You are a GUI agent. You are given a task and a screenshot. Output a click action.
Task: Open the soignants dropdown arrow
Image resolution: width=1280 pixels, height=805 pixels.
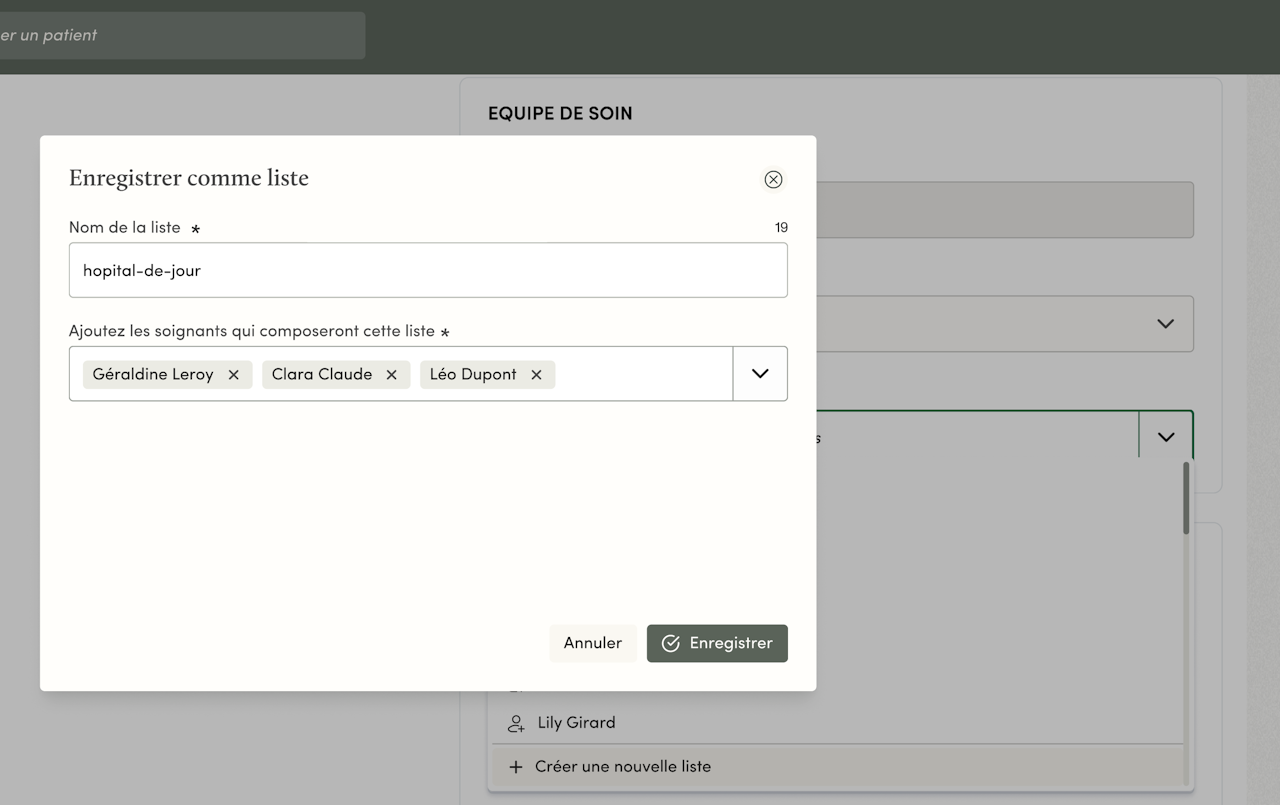point(760,374)
